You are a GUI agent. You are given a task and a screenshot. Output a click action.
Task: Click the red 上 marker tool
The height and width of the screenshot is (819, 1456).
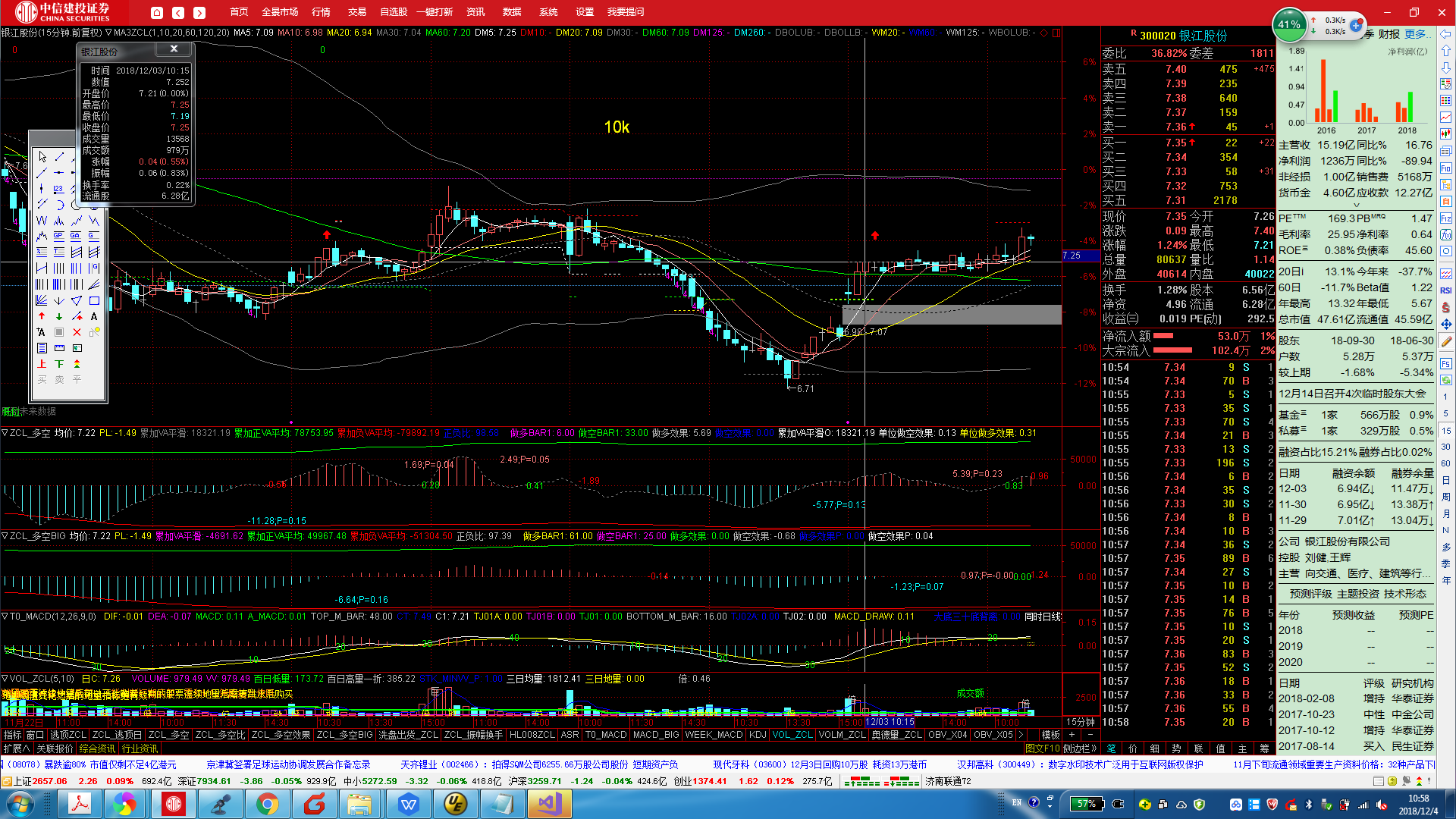click(x=42, y=364)
